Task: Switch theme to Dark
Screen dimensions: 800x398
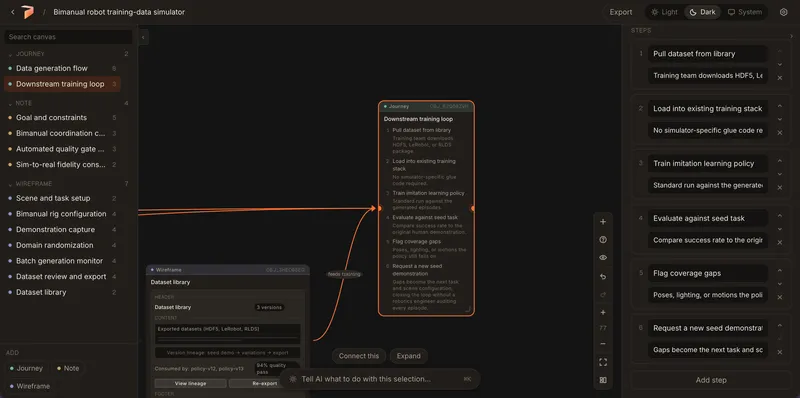Action: point(703,12)
